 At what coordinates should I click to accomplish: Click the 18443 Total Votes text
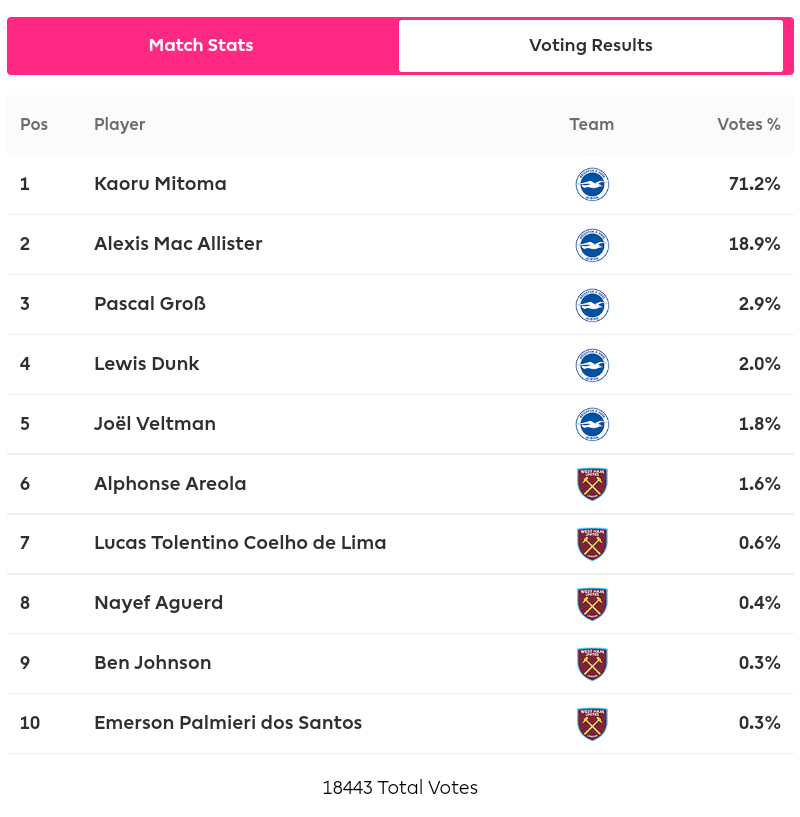point(400,788)
